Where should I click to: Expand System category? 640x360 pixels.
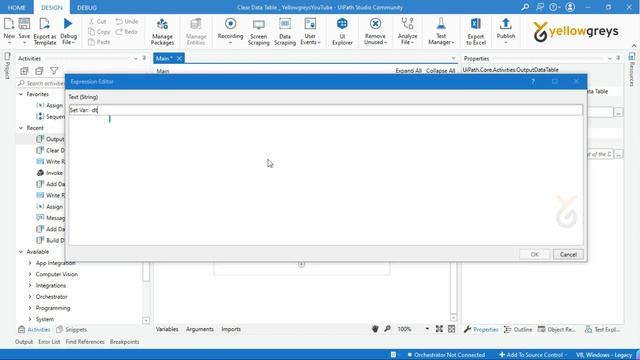pos(30,319)
